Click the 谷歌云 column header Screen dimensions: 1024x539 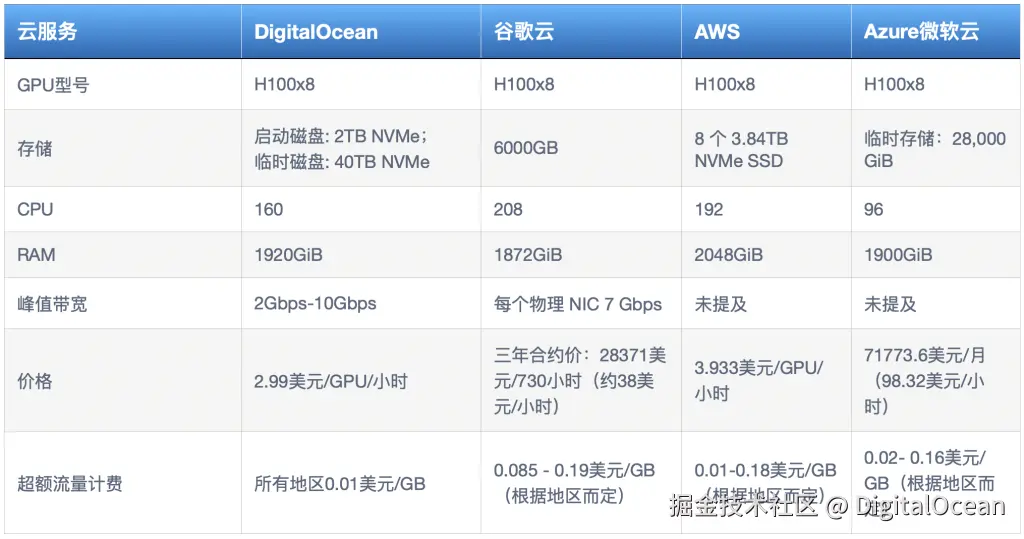click(x=524, y=31)
